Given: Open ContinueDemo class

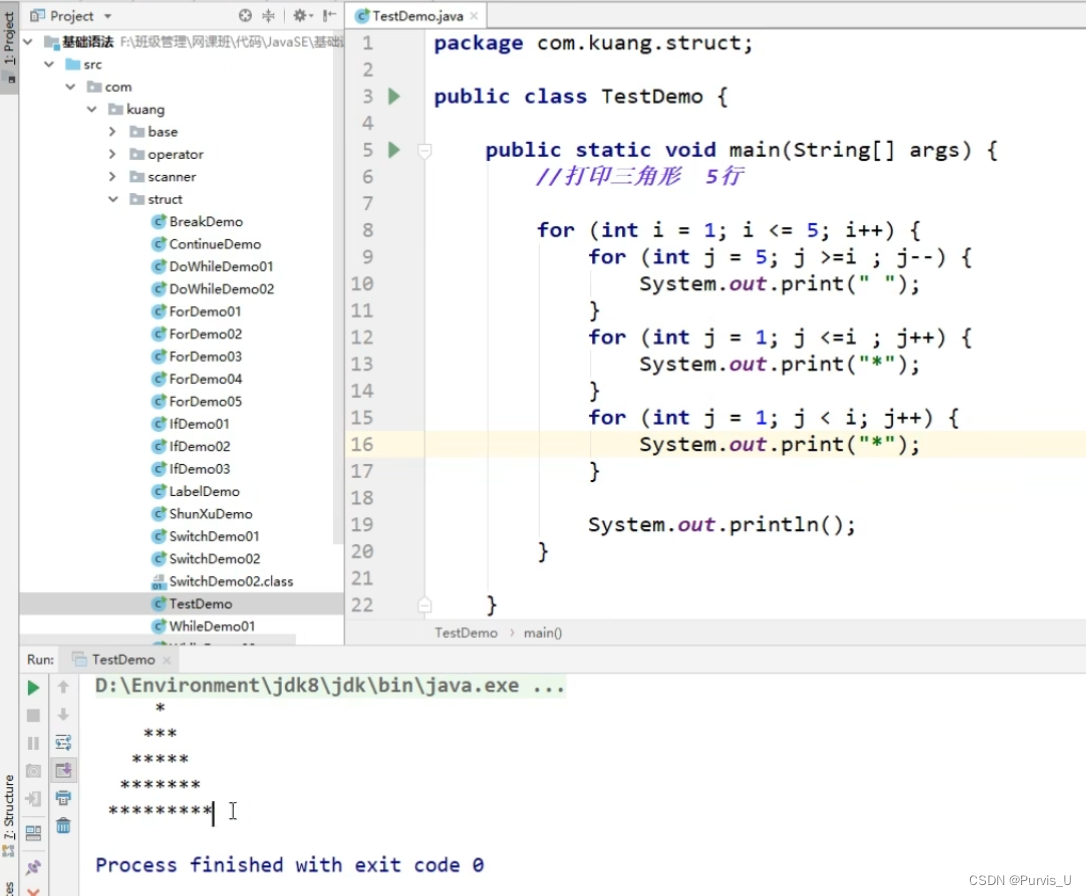Looking at the screenshot, I should [206, 244].
